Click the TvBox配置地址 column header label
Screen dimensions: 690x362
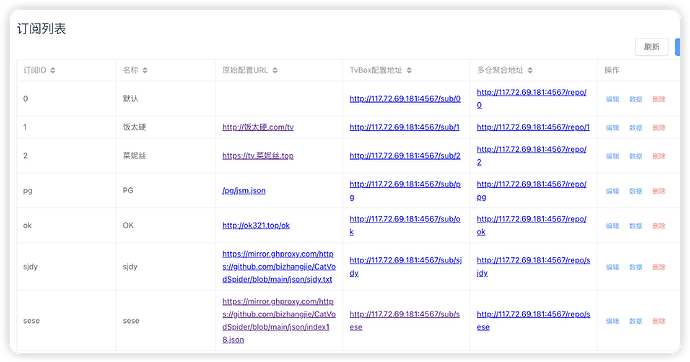[376, 70]
